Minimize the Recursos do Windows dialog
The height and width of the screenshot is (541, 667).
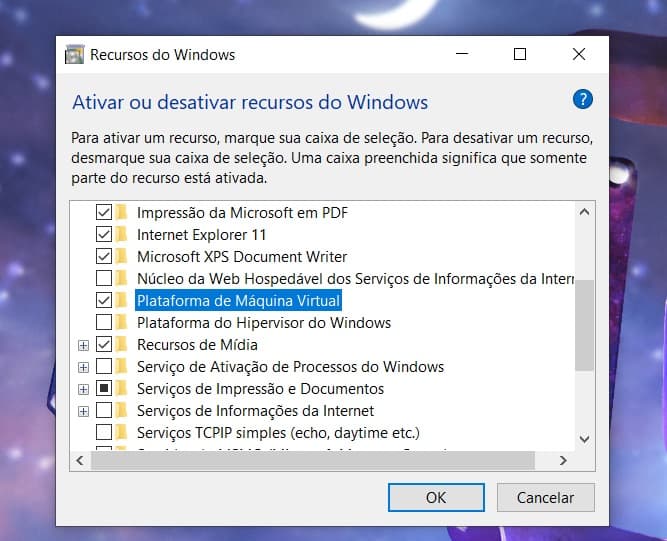pos(462,54)
